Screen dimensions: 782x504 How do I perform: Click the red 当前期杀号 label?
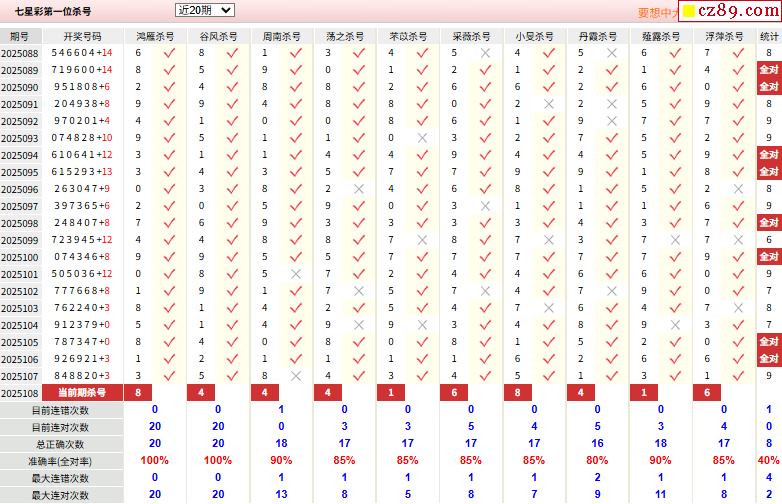pyautogui.click(x=82, y=393)
